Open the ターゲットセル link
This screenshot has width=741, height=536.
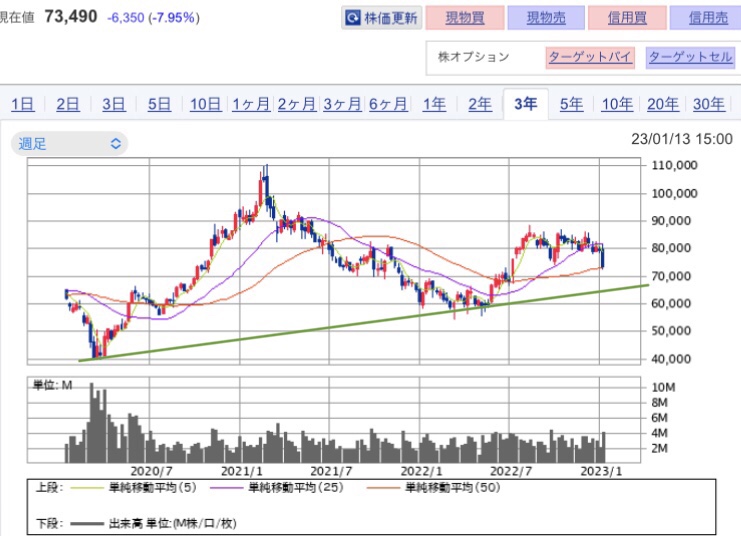(690, 58)
